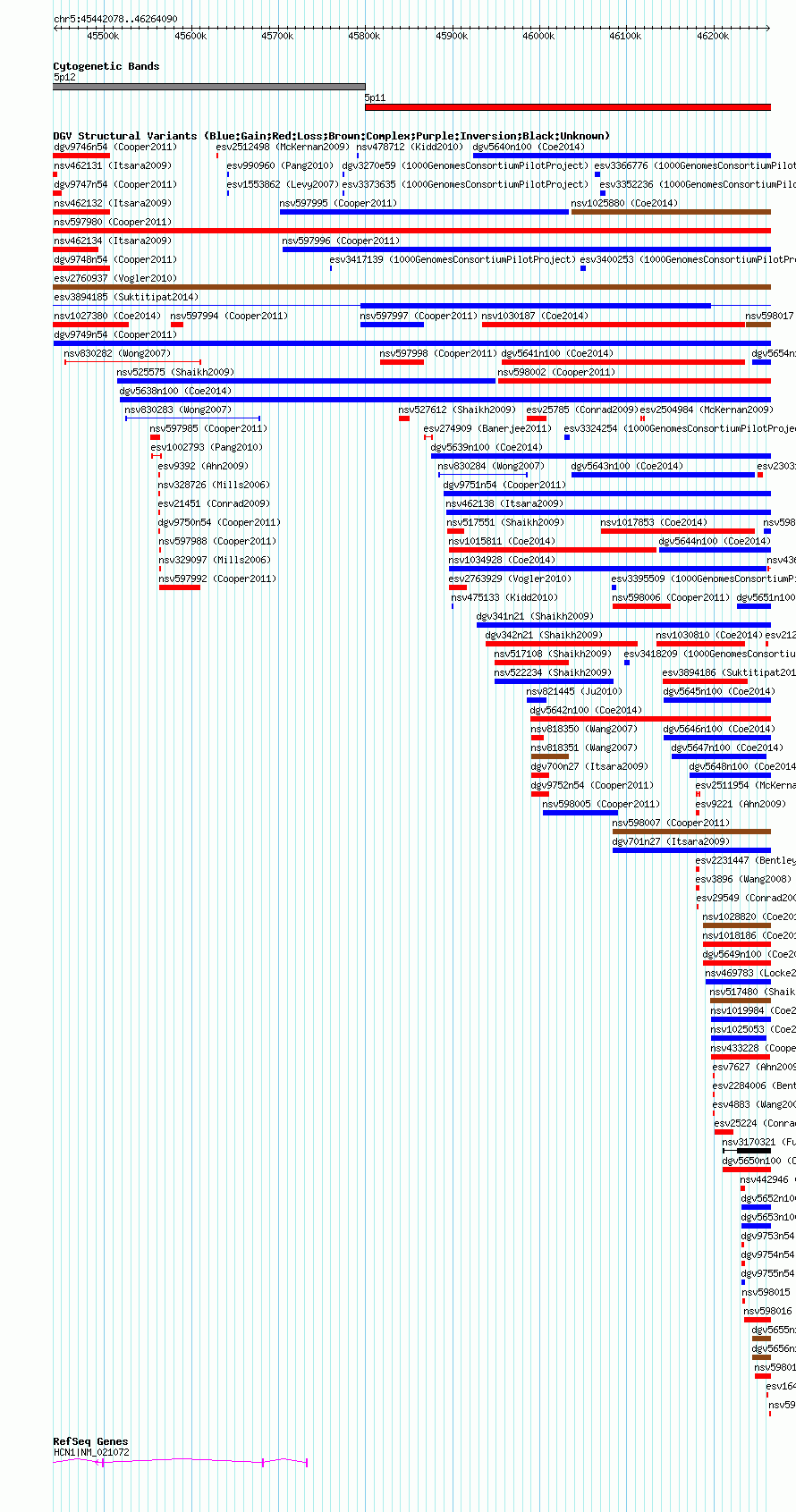The height and width of the screenshot is (1512, 796).
Task: Click the red 5p11 cytogenetic band
Action: (x=567, y=107)
